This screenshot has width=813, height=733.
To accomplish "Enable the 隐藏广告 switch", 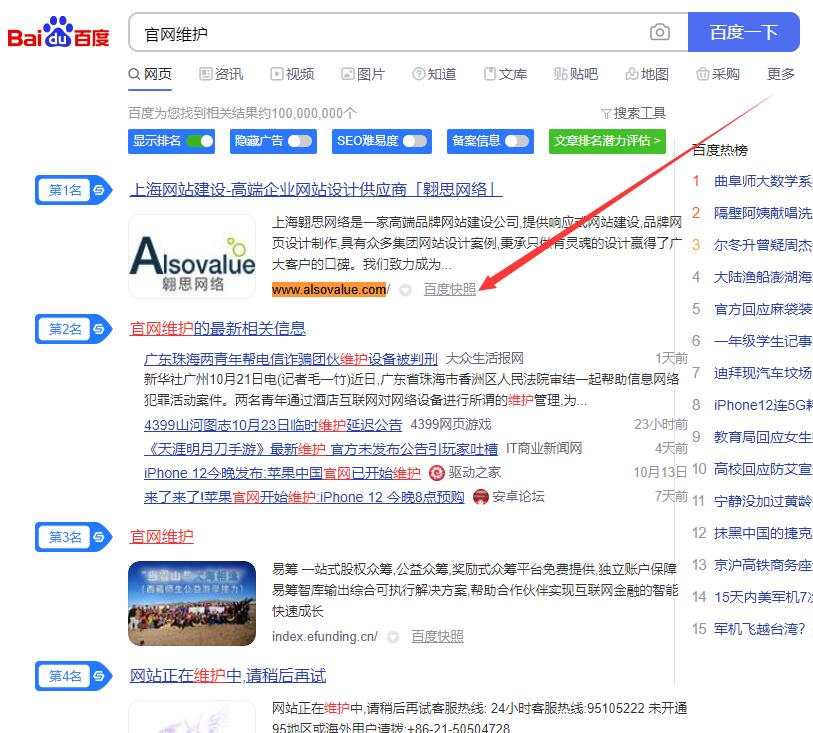I will pos(300,141).
